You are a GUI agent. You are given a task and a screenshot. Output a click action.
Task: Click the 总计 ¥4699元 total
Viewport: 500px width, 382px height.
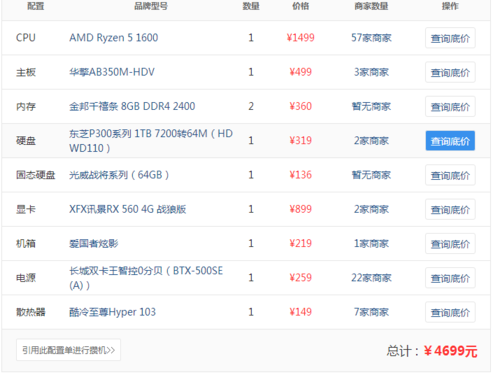pos(432,351)
